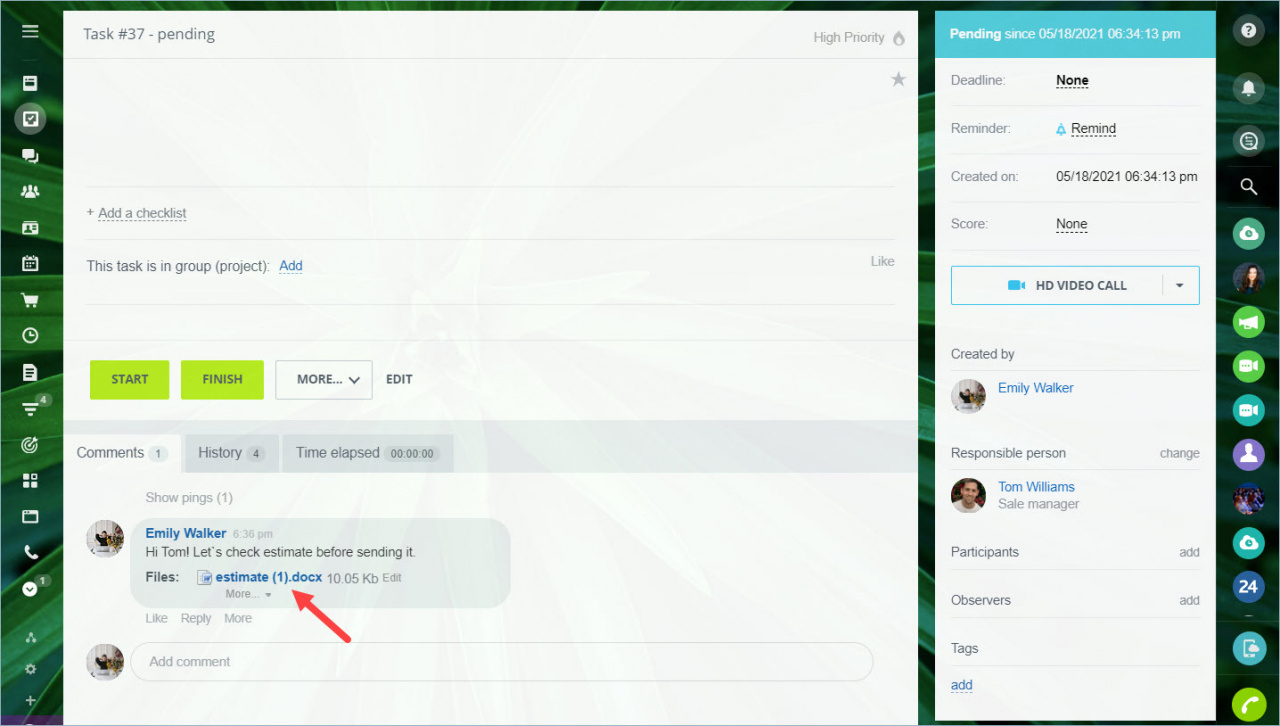1280x726 pixels.
Task: Switch to the History tab
Action: click(x=230, y=453)
